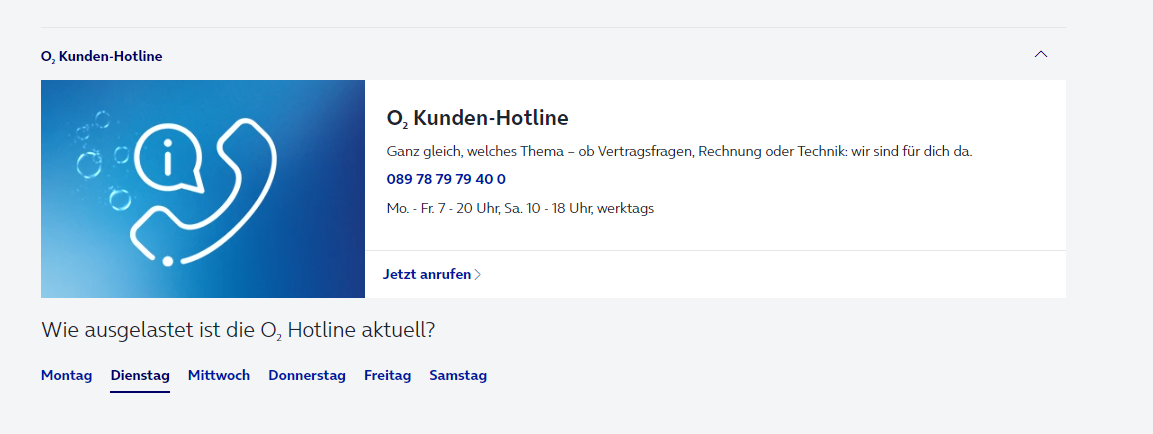This screenshot has height=434, width=1153.
Task: Open the blue hotline banner image
Action: (203, 189)
